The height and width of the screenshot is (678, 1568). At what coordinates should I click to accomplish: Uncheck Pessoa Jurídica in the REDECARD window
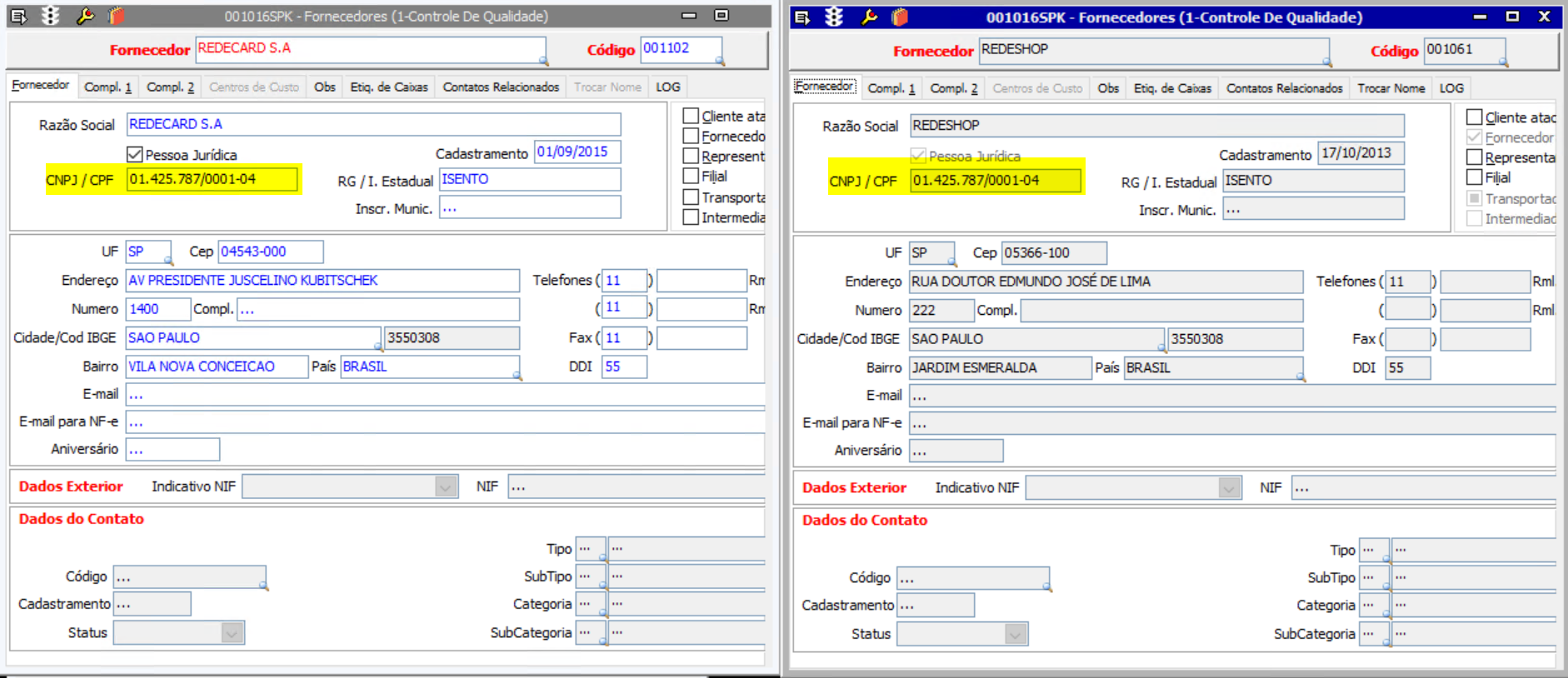[134, 154]
